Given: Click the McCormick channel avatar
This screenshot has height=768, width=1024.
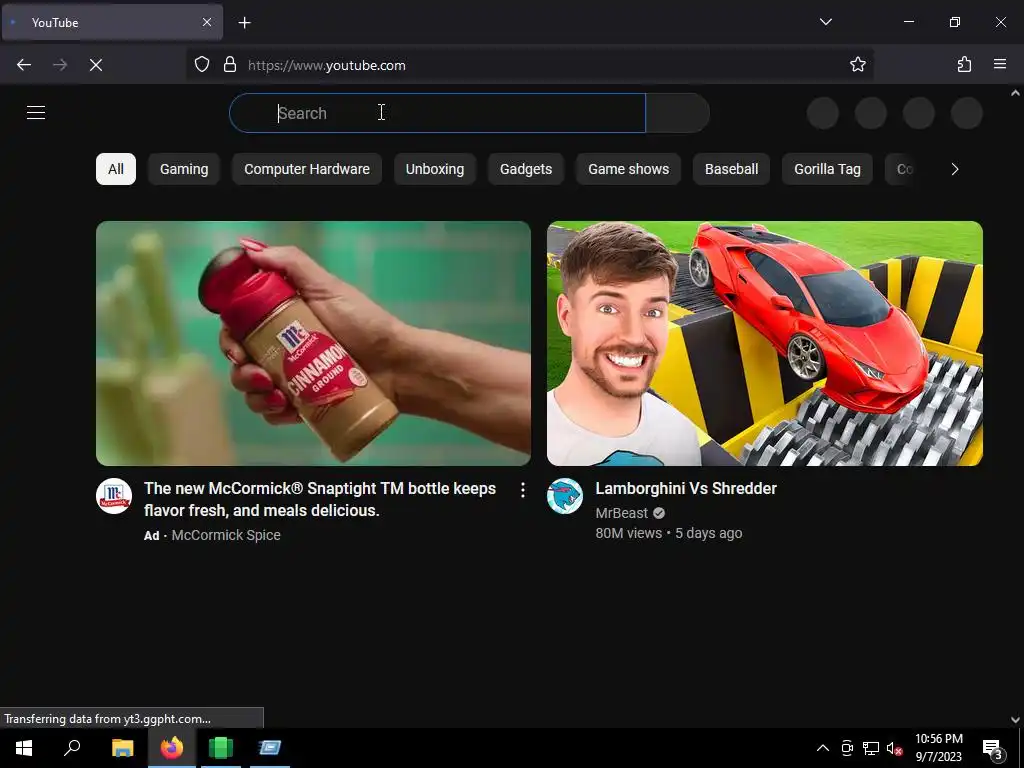Looking at the screenshot, I should pyautogui.click(x=114, y=496).
